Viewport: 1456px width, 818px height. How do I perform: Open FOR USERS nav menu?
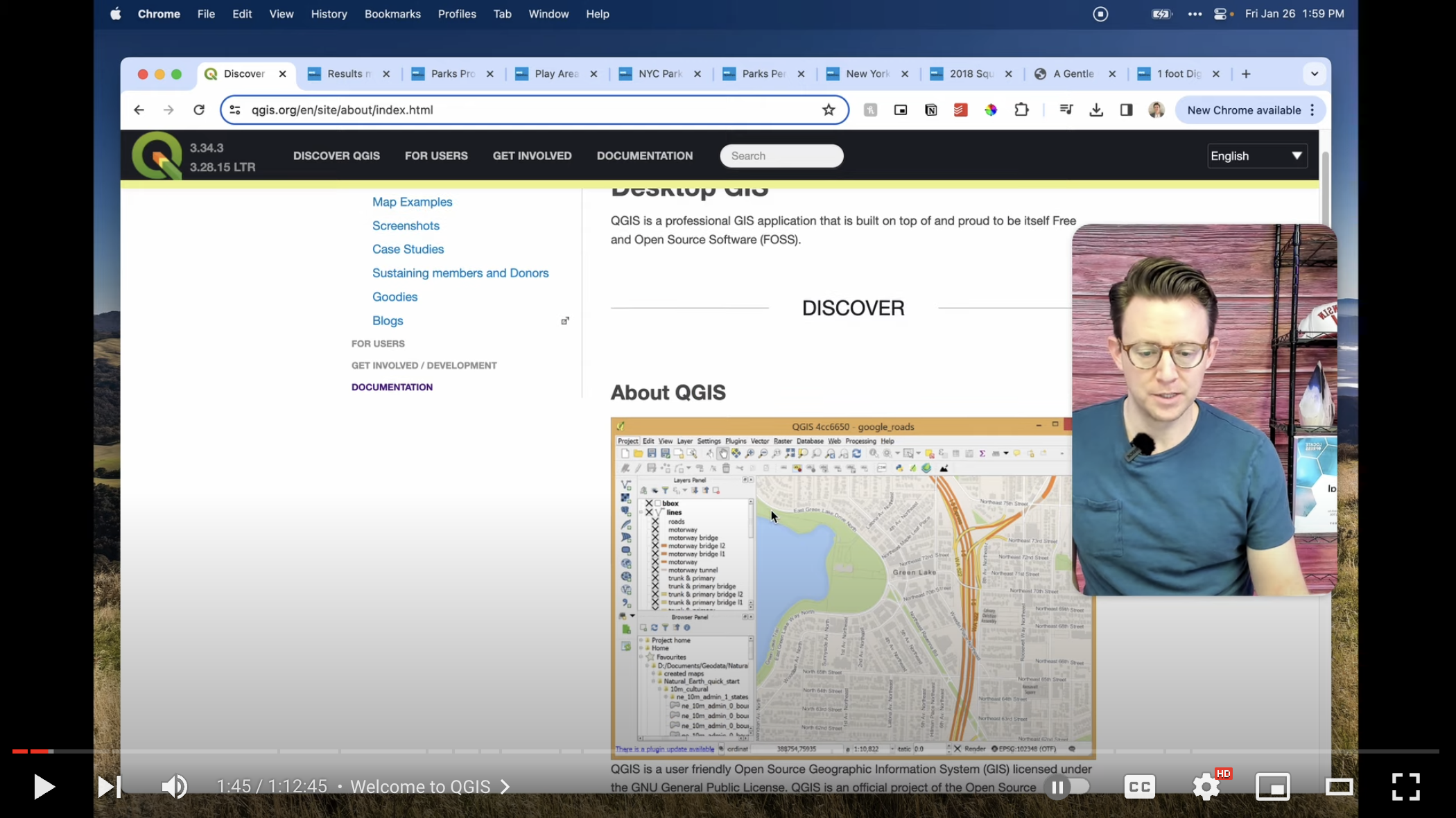[436, 156]
